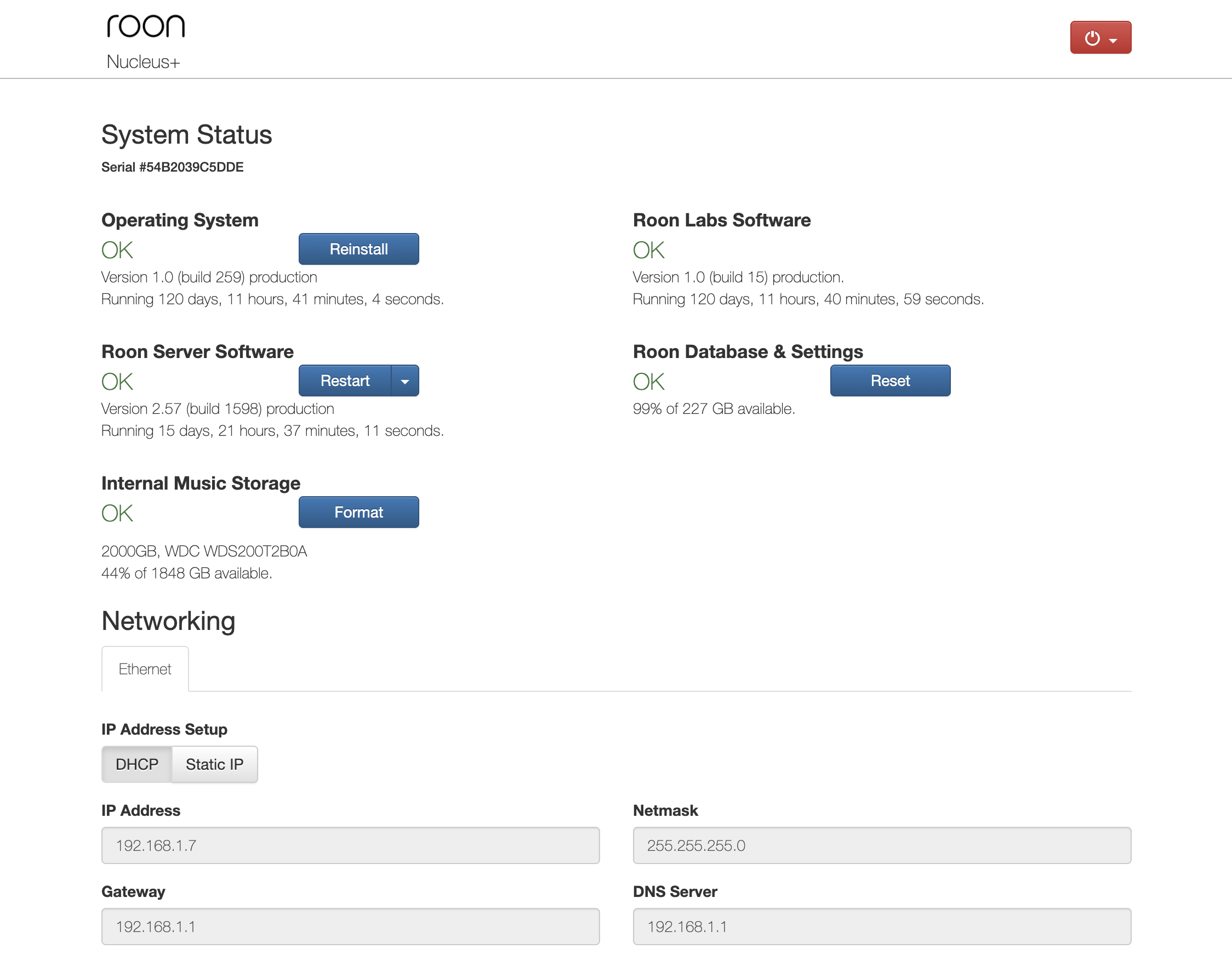Format the Internal Music Storage
The width and height of the screenshot is (1232, 977).
pos(358,512)
